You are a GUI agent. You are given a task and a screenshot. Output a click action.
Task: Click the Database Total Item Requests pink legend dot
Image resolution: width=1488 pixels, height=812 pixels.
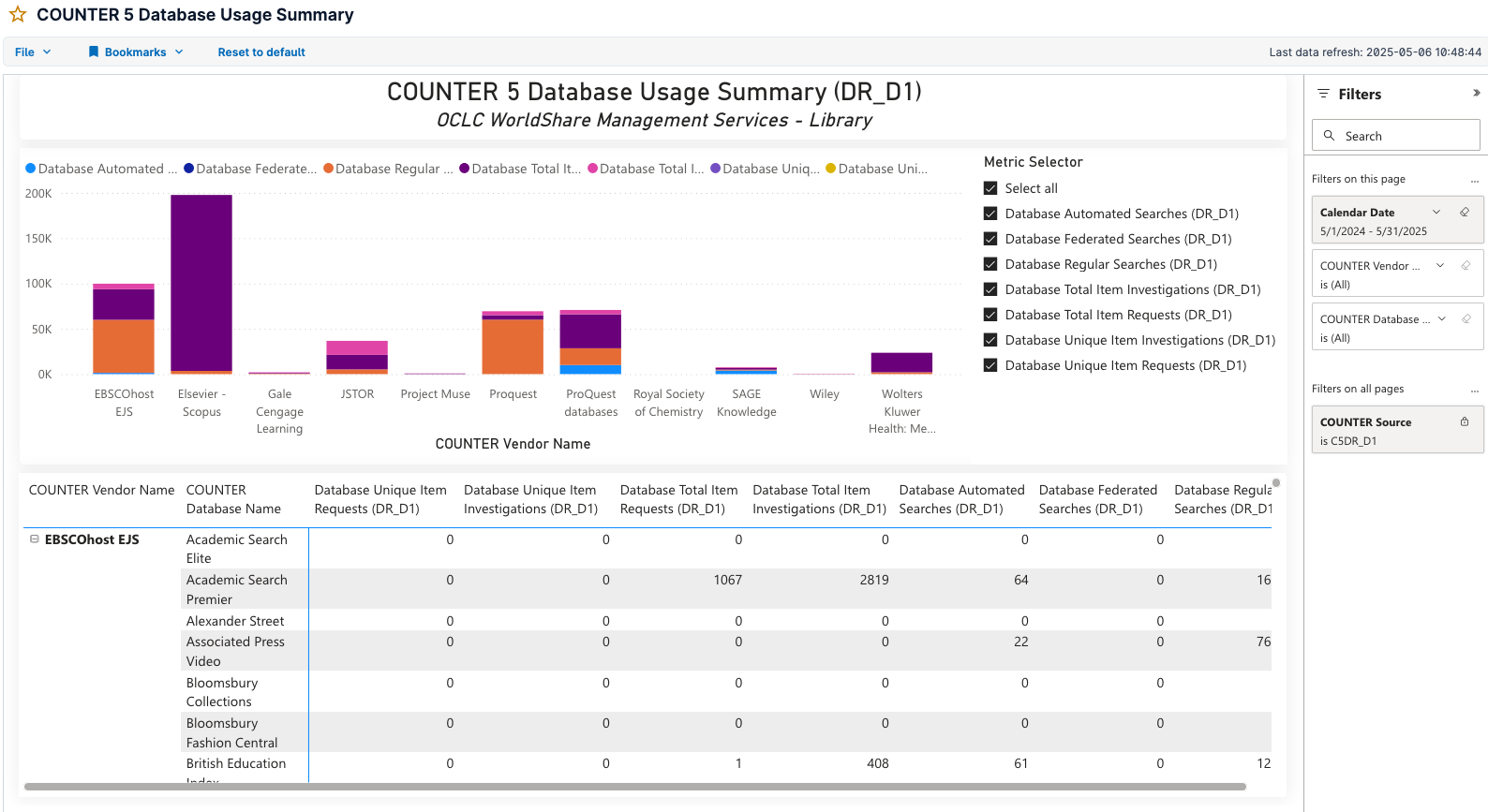[592, 169]
